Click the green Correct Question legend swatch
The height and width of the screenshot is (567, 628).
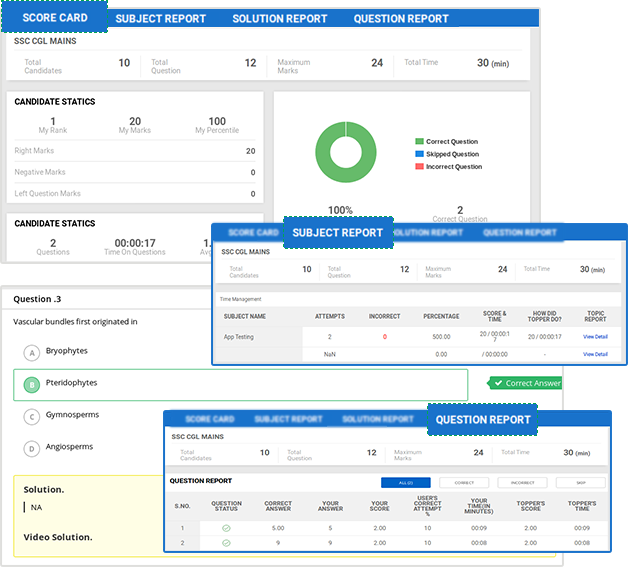point(419,141)
